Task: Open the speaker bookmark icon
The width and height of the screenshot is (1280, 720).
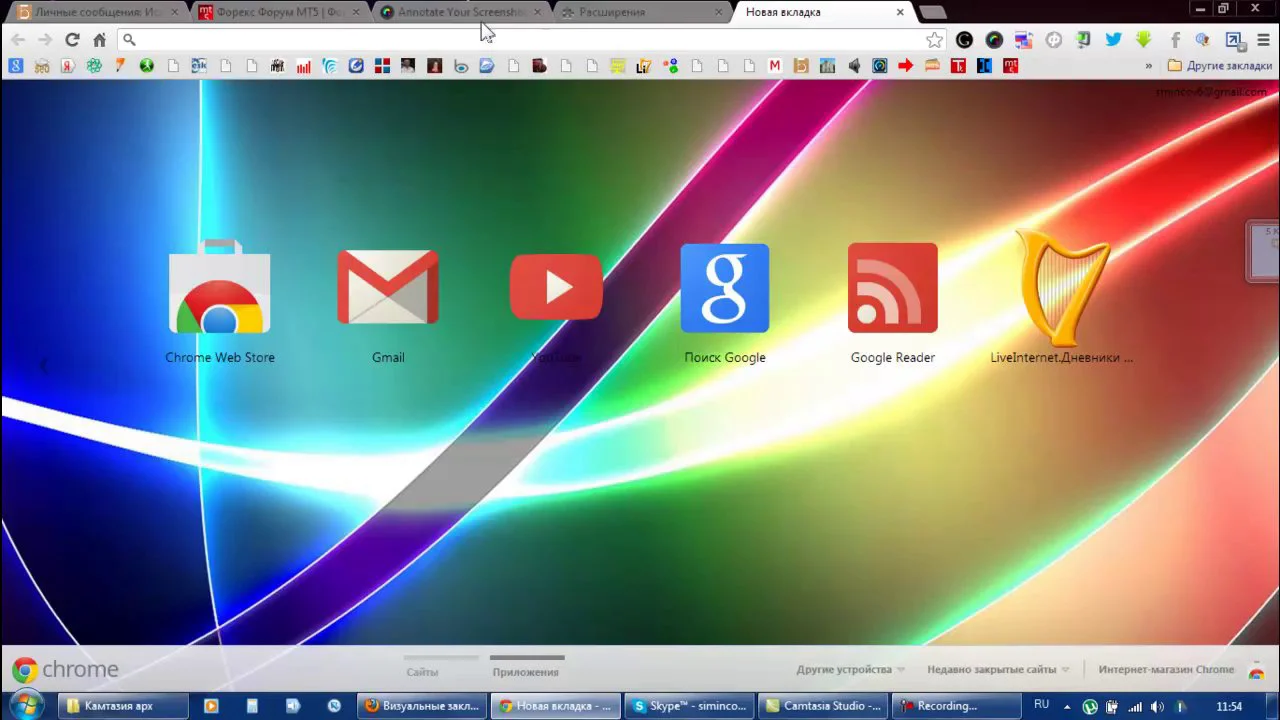Action: point(853,66)
